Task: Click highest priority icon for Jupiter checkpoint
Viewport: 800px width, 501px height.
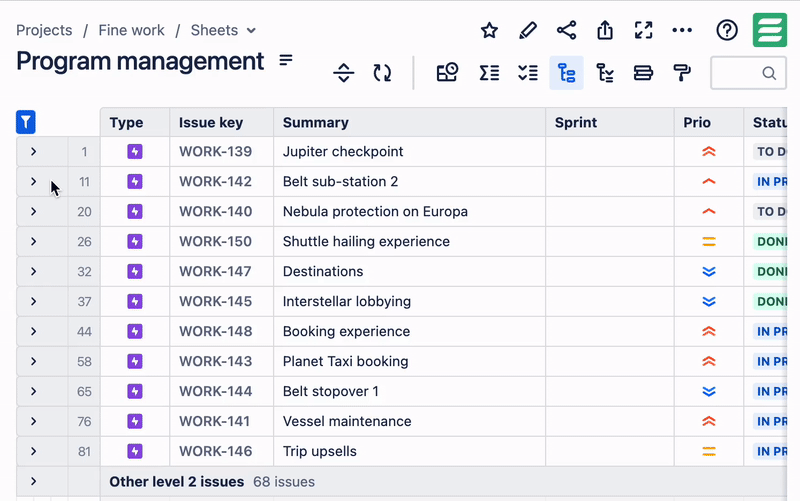Action: (x=709, y=152)
